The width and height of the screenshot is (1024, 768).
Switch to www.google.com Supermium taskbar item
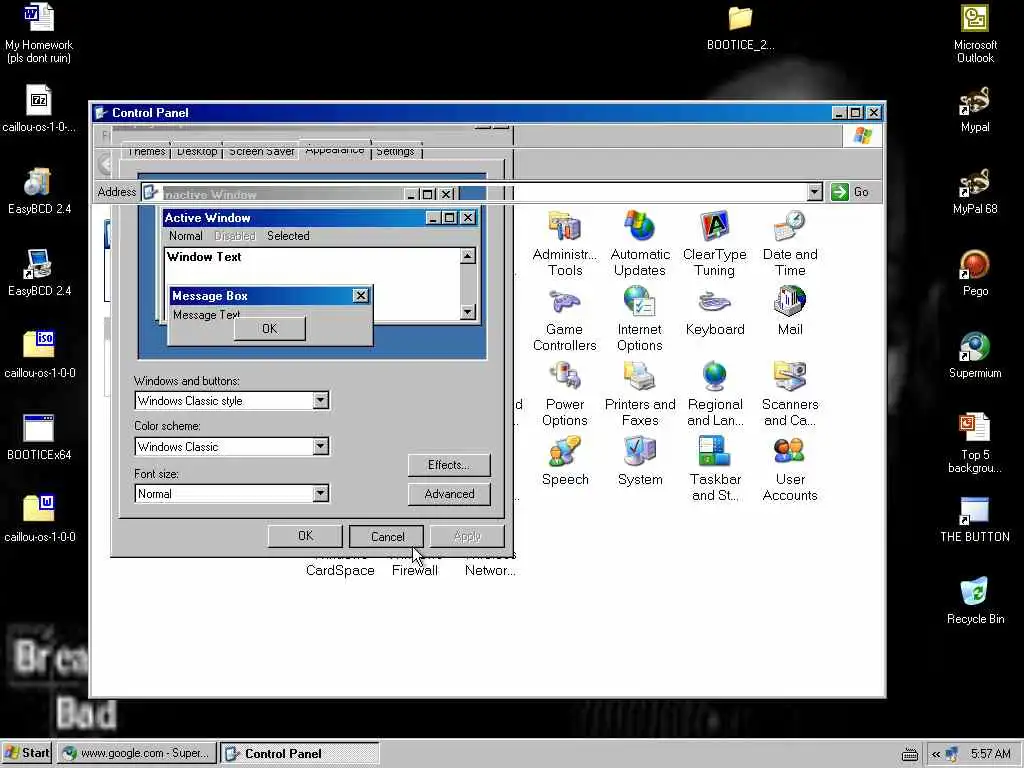coord(136,753)
